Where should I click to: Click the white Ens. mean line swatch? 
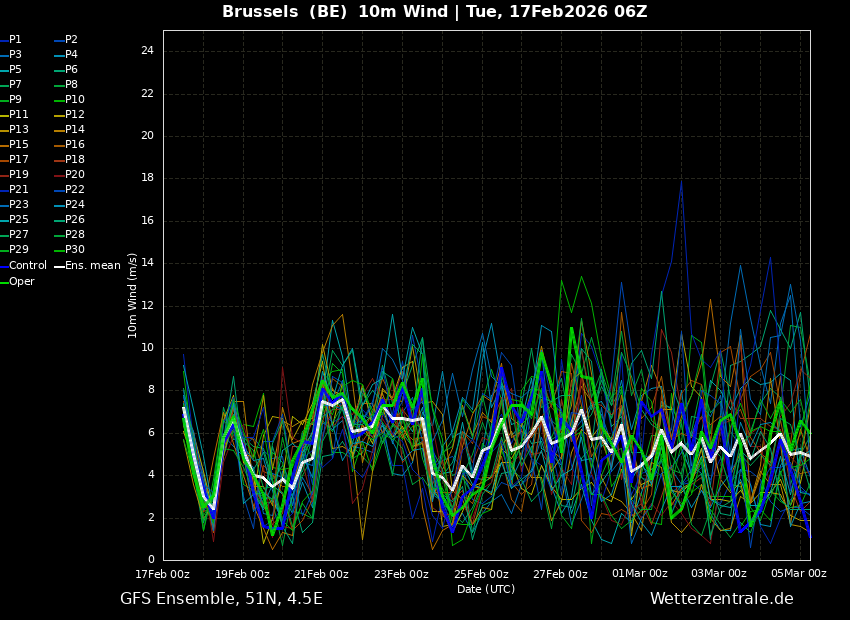point(58,266)
